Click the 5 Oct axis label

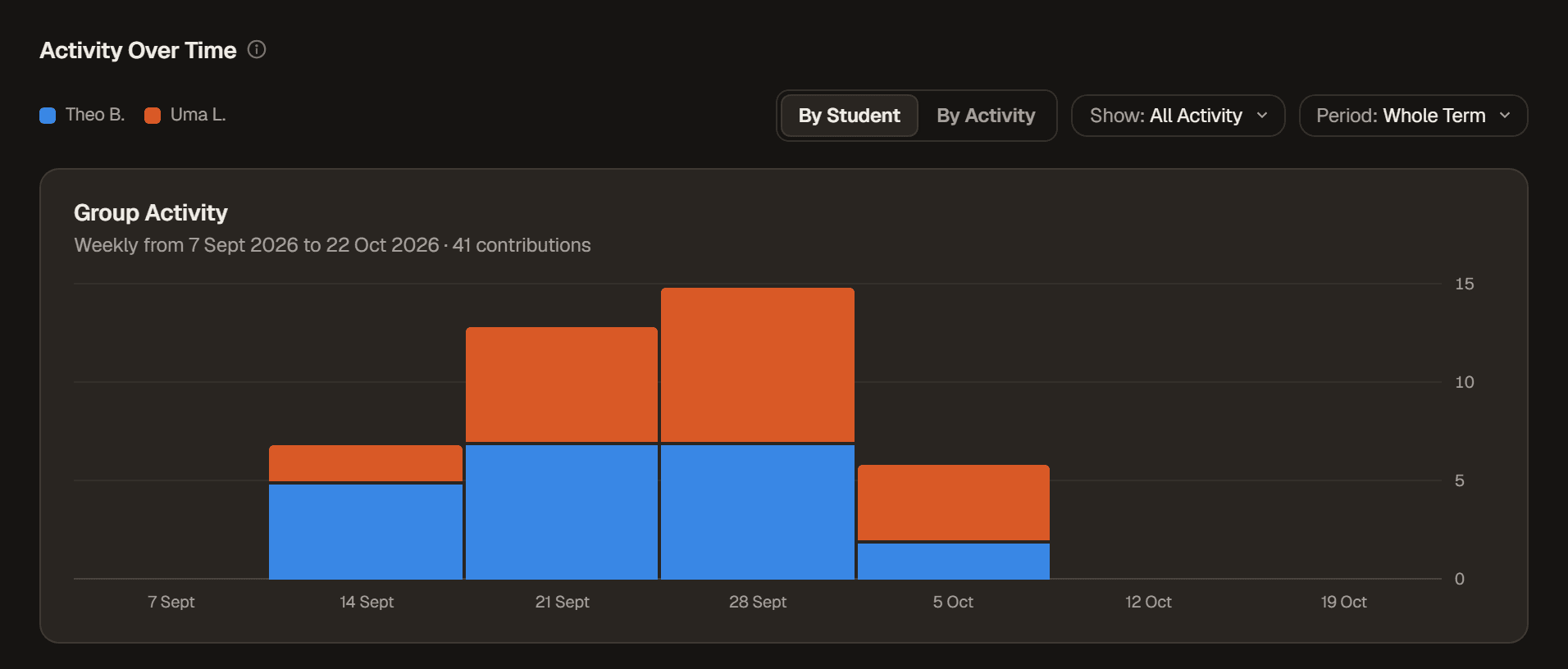click(953, 602)
